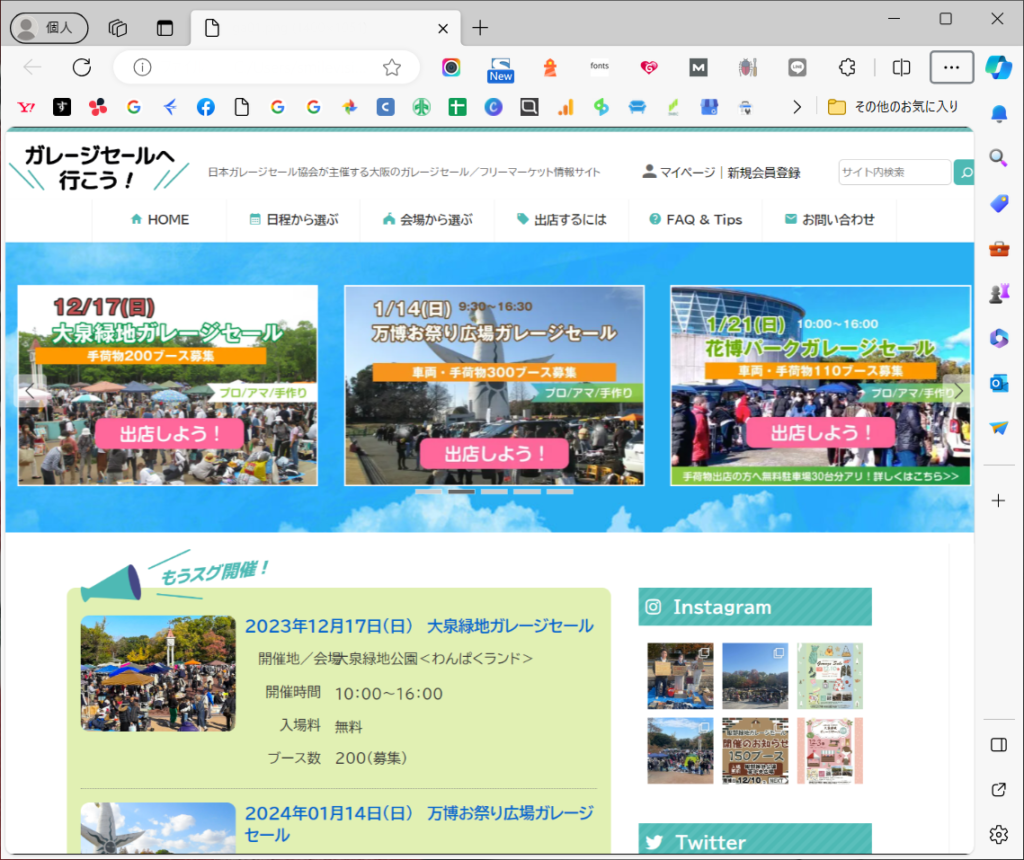Open sidebar settings gear
This screenshot has width=1024, height=860.
point(999,835)
